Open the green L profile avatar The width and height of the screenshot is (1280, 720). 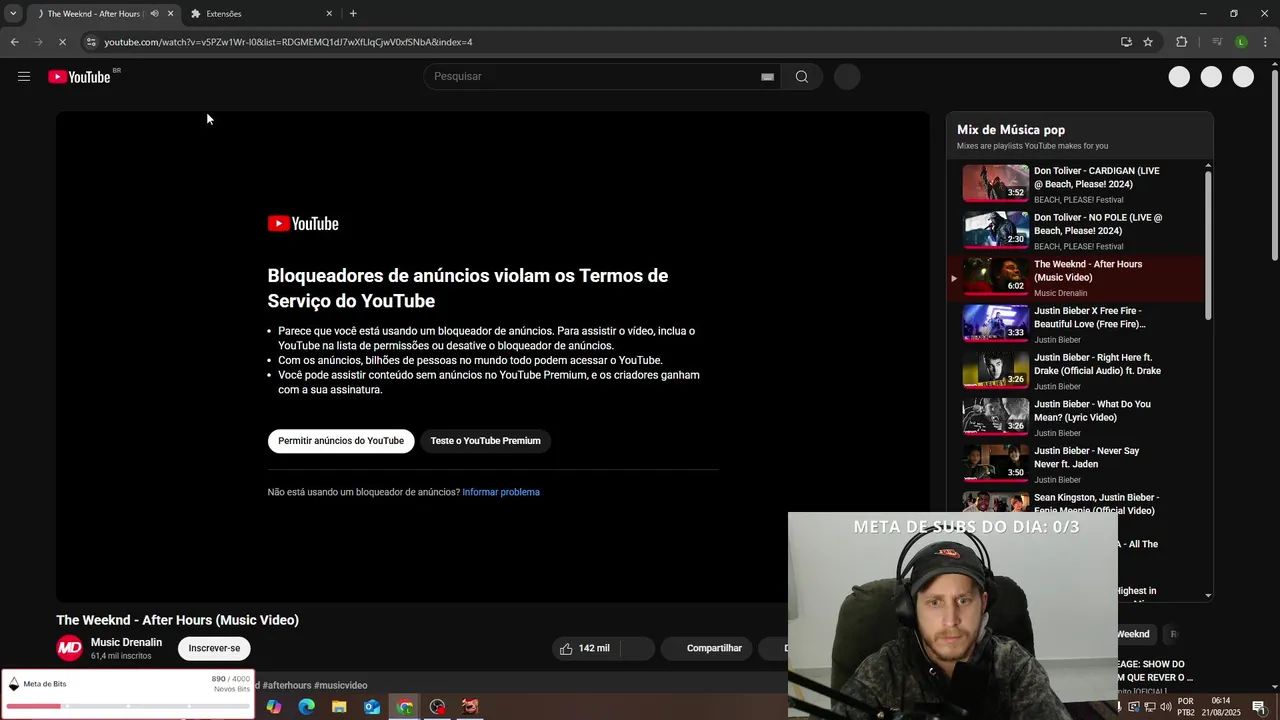1241,42
